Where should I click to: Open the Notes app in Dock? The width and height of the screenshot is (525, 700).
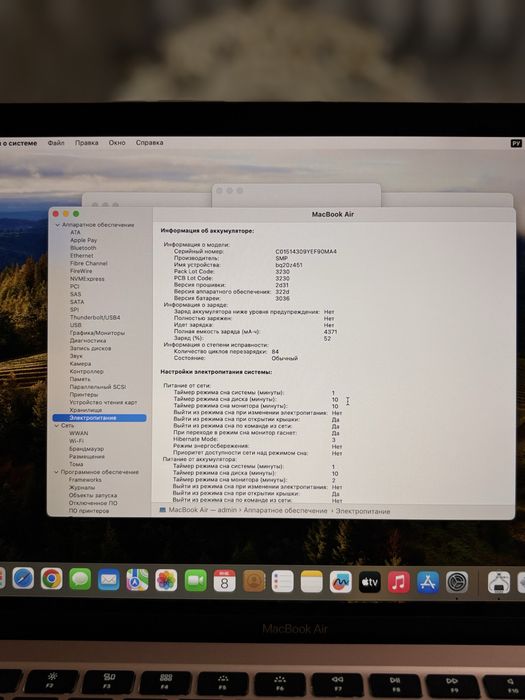point(312,582)
